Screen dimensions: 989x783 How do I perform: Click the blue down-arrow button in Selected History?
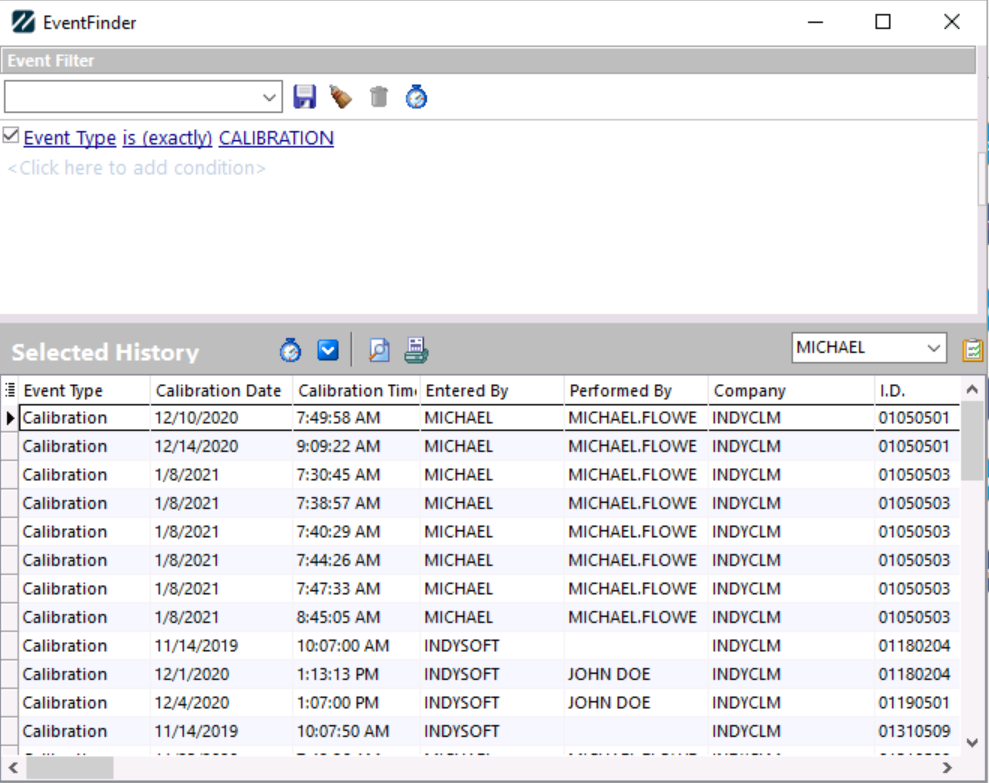click(x=328, y=350)
